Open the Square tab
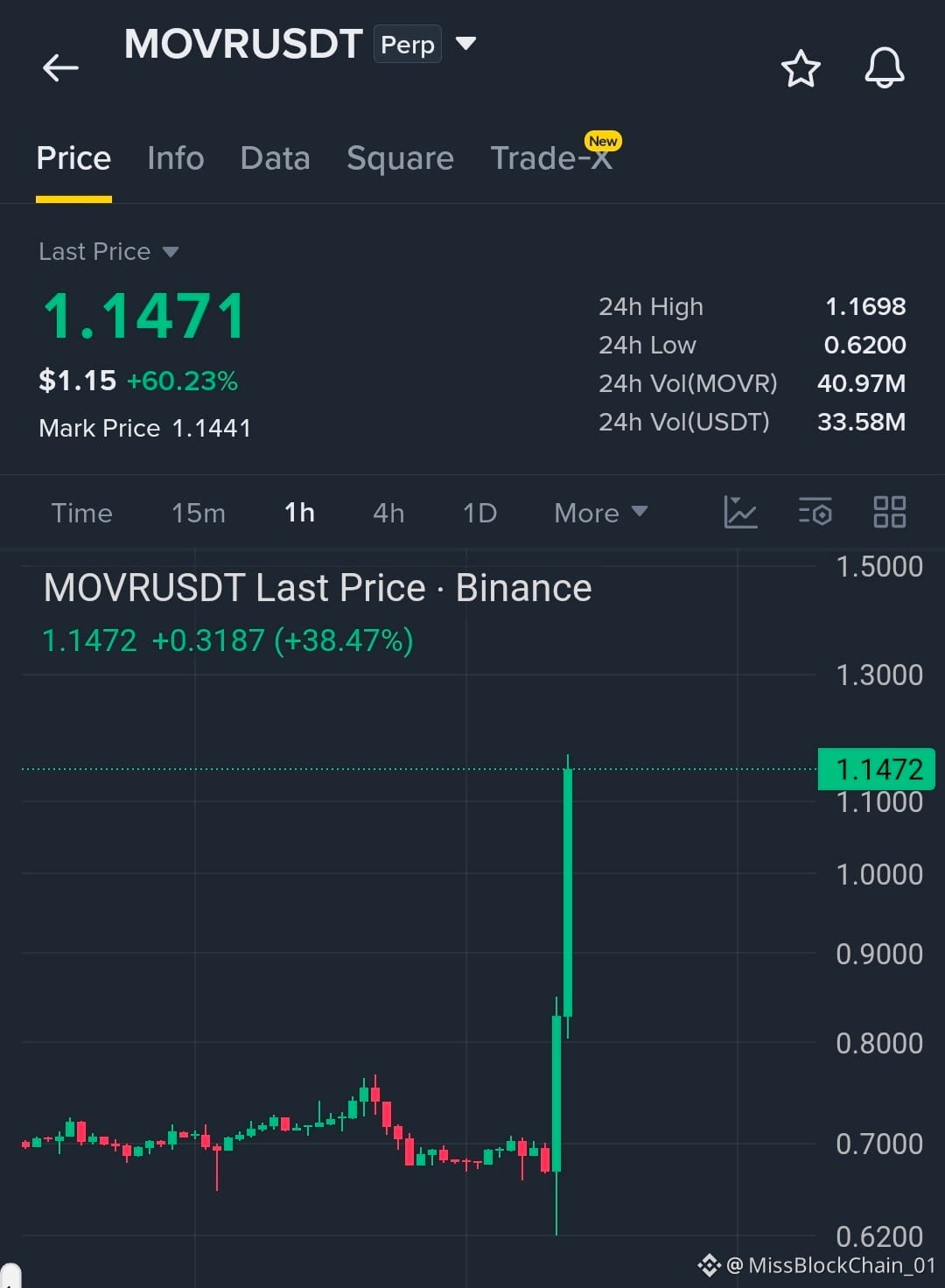Screen dimensions: 945x1288 click(400, 158)
